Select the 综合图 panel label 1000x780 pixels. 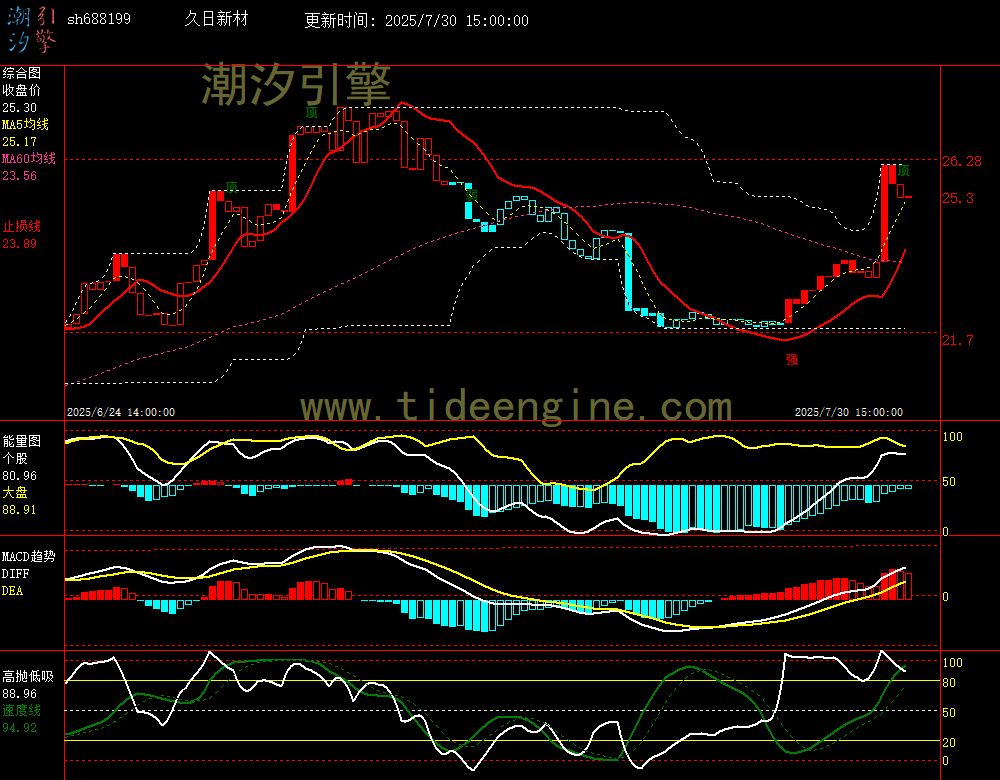[x=21, y=73]
